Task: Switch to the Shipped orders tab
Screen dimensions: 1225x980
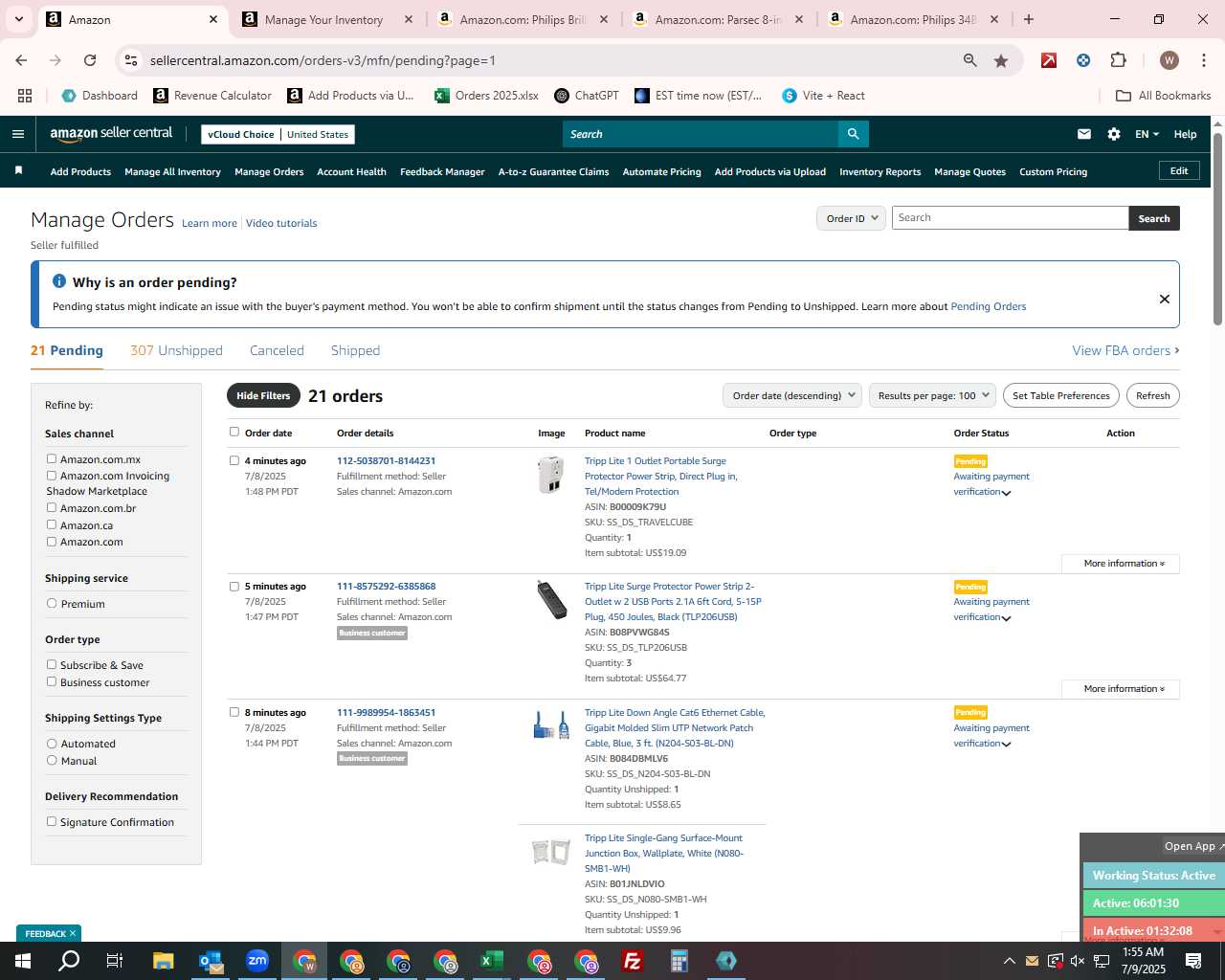Action: click(355, 350)
